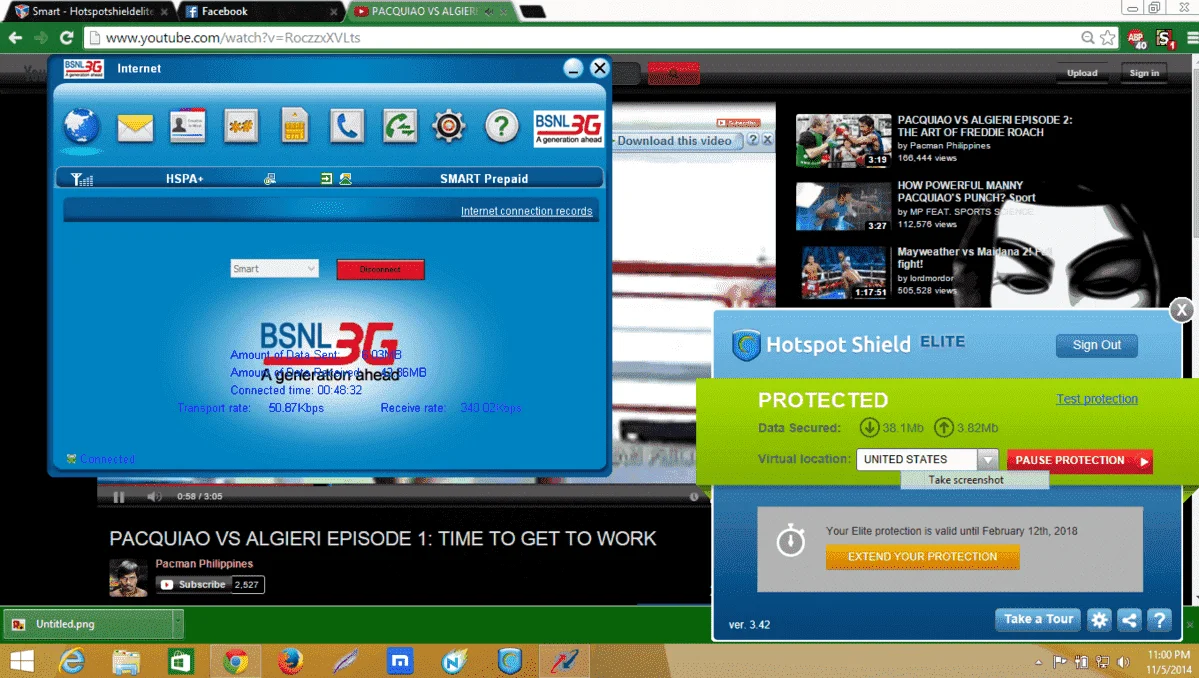Open a new browser tab

(532, 11)
